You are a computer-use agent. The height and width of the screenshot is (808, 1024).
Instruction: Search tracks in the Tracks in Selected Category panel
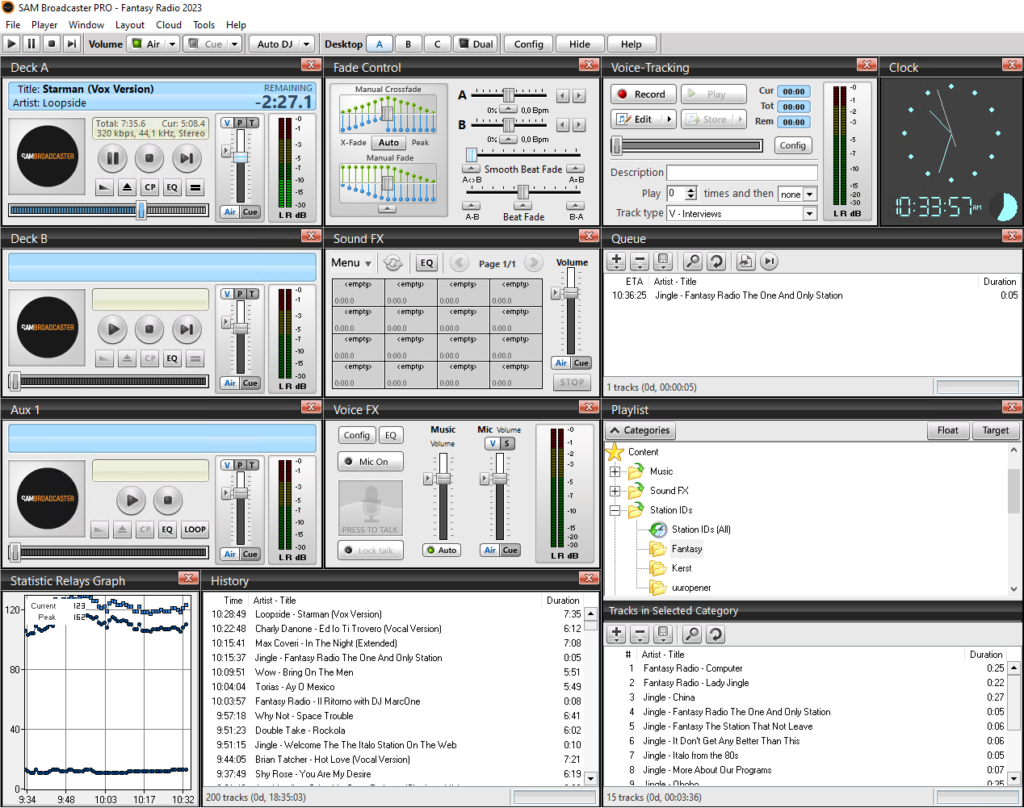pos(692,634)
